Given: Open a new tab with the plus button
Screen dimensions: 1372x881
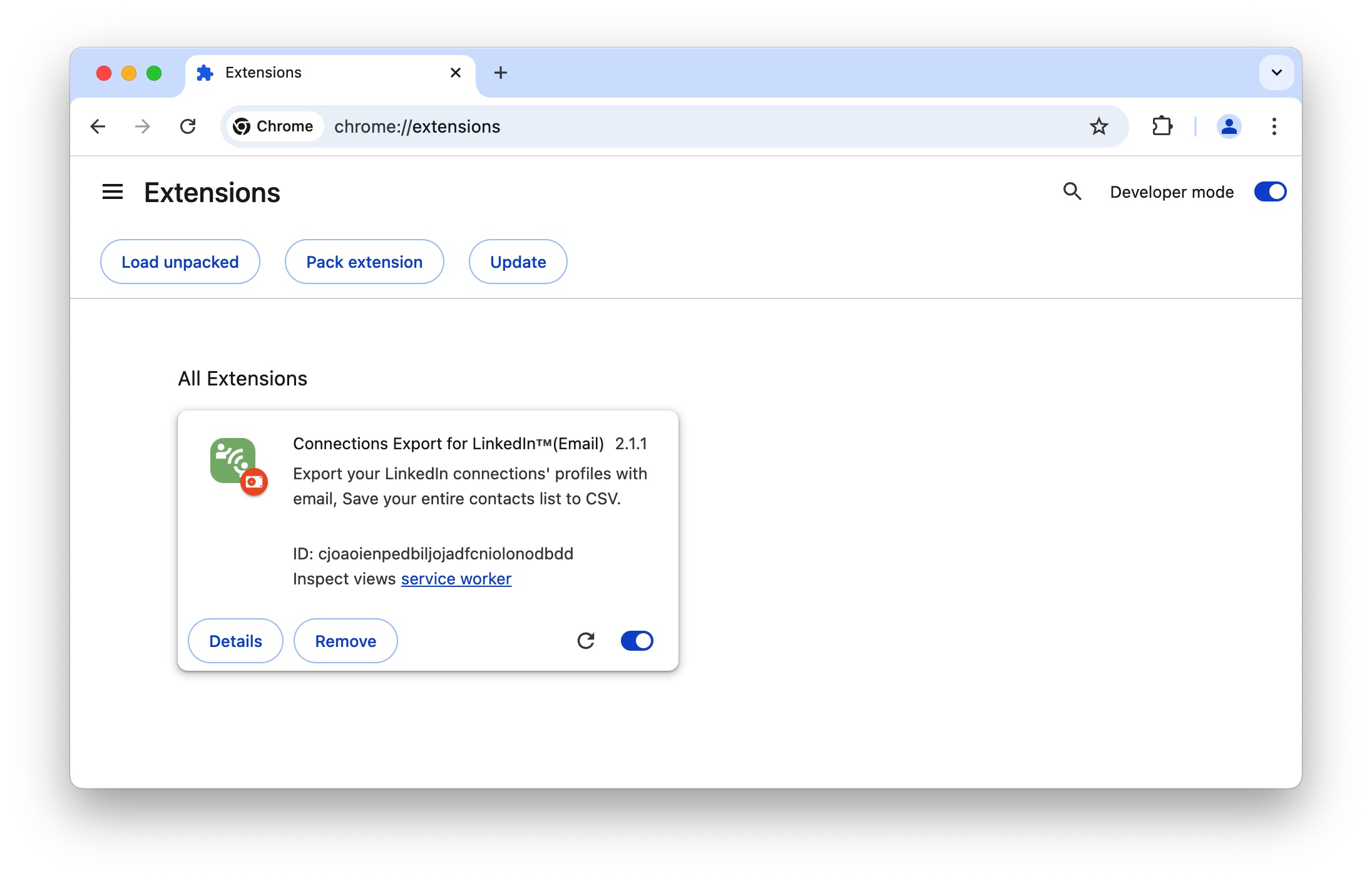Looking at the screenshot, I should click(500, 73).
